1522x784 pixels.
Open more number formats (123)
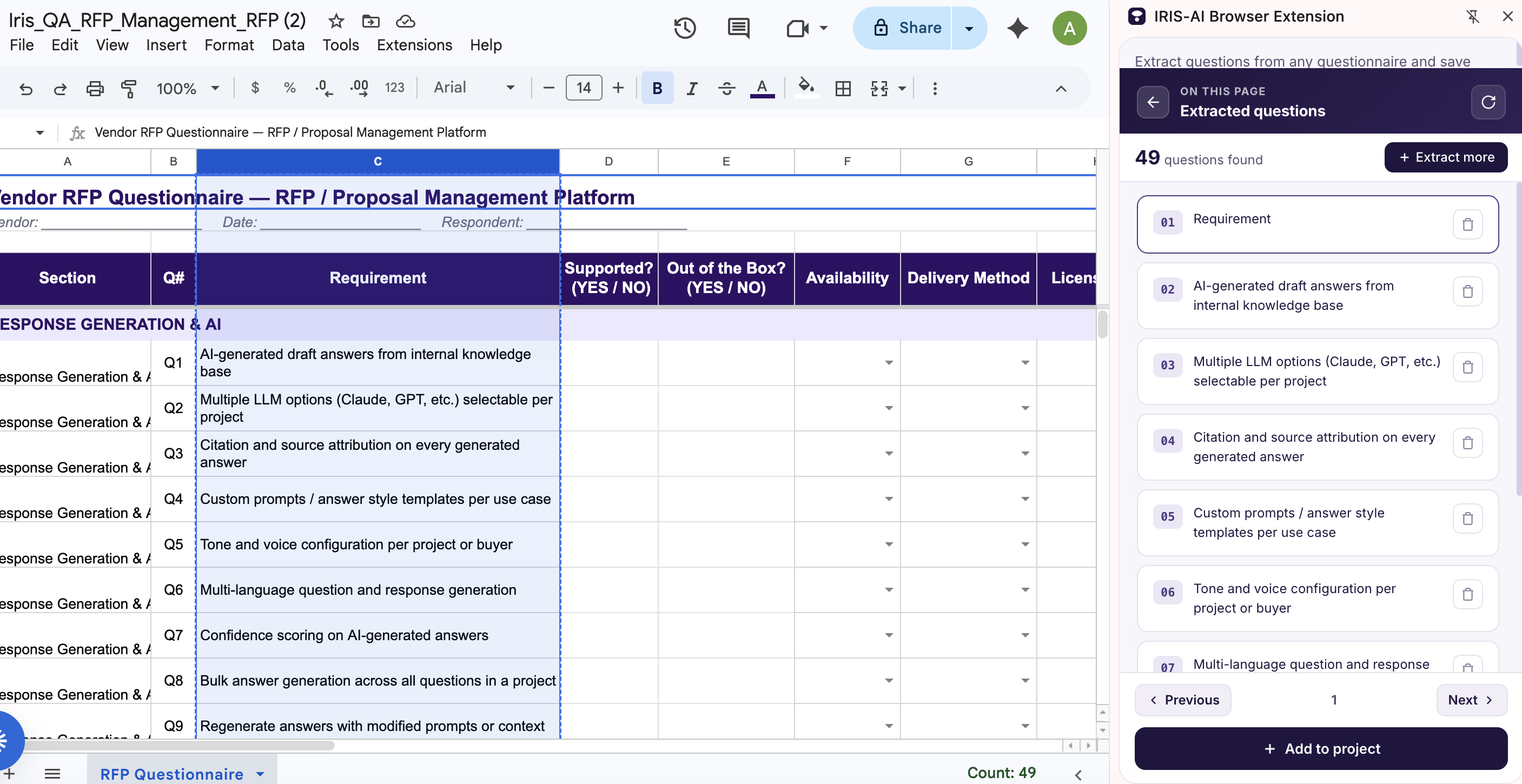click(395, 88)
